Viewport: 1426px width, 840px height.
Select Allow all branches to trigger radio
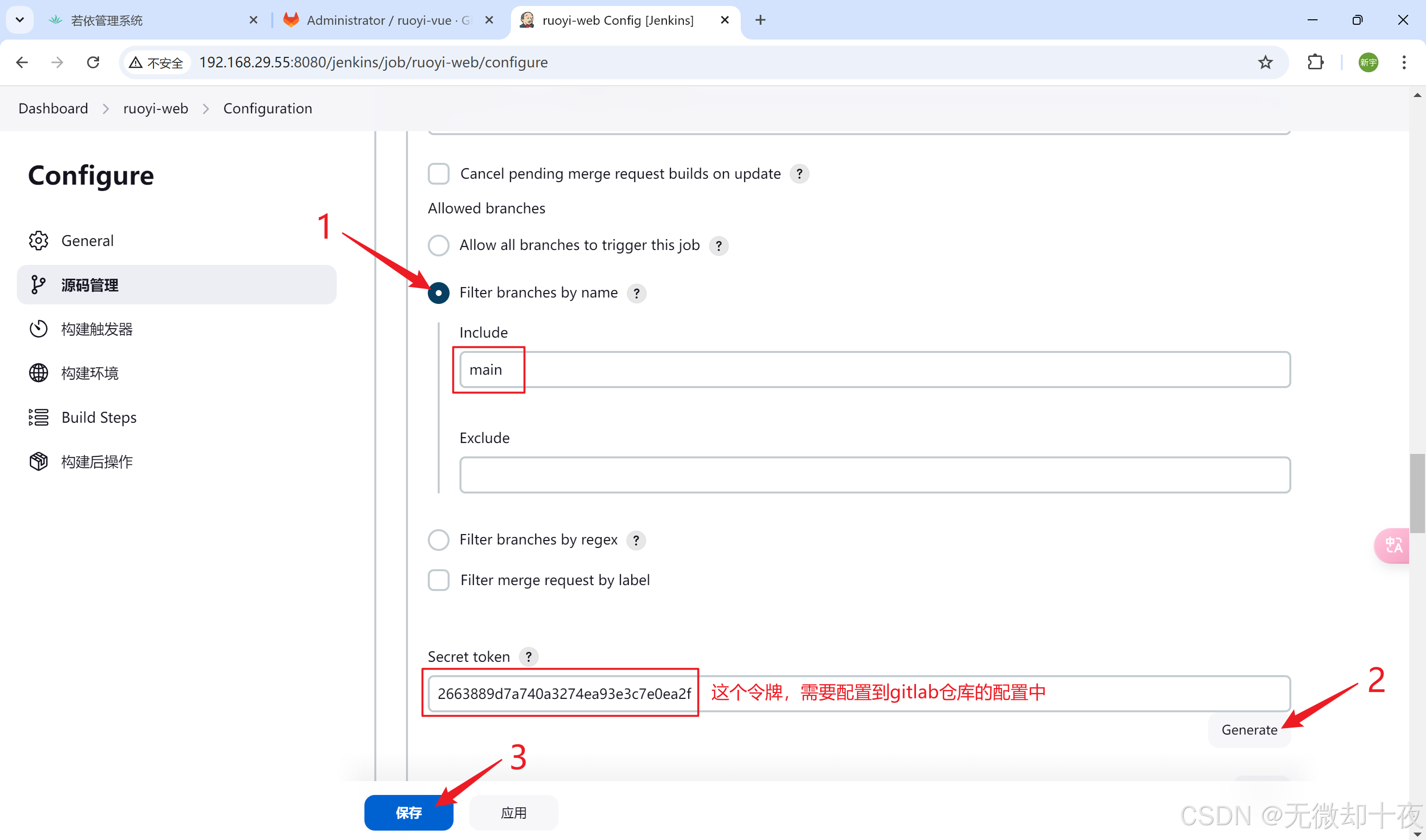(x=439, y=246)
